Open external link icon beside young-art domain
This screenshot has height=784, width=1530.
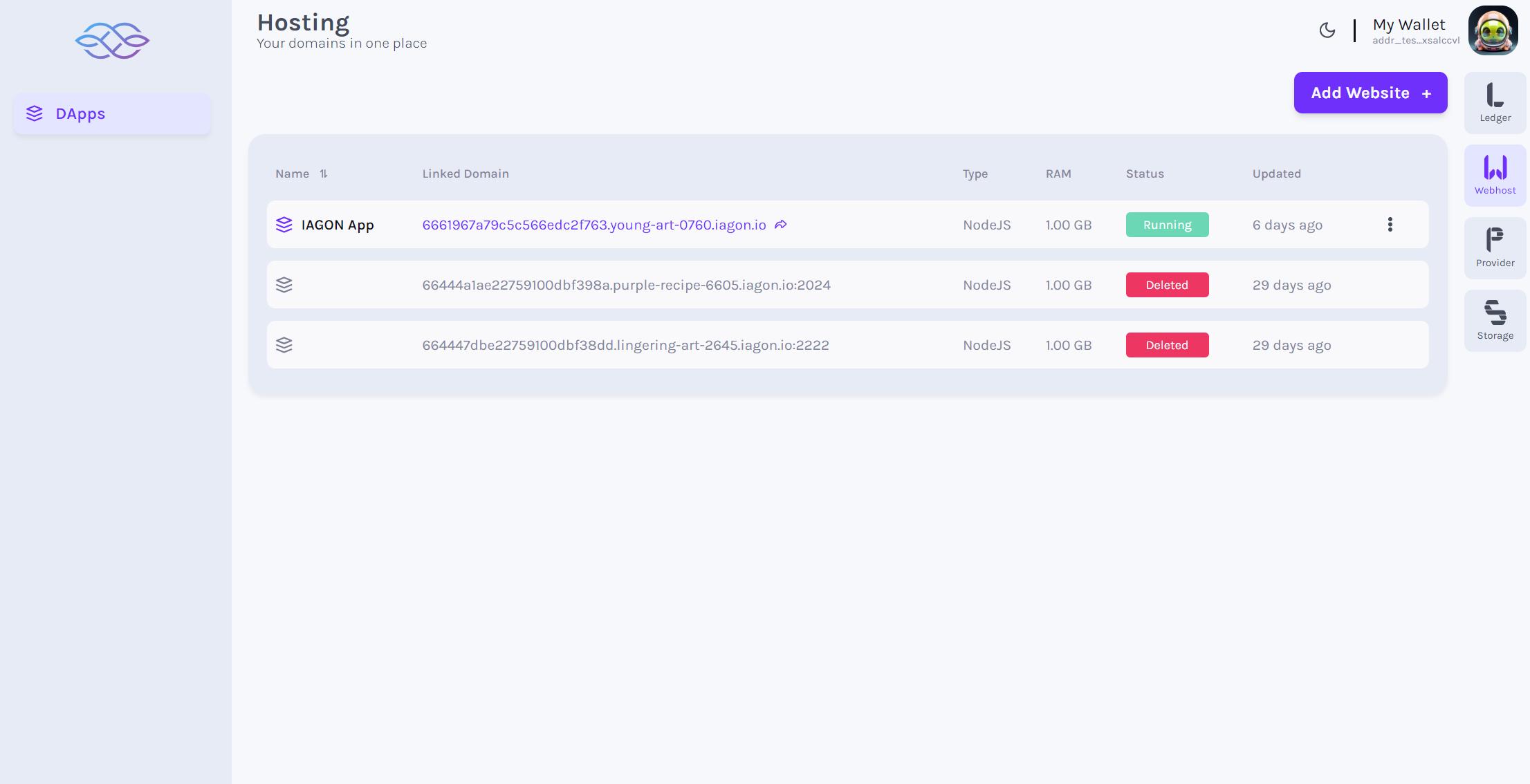781,225
